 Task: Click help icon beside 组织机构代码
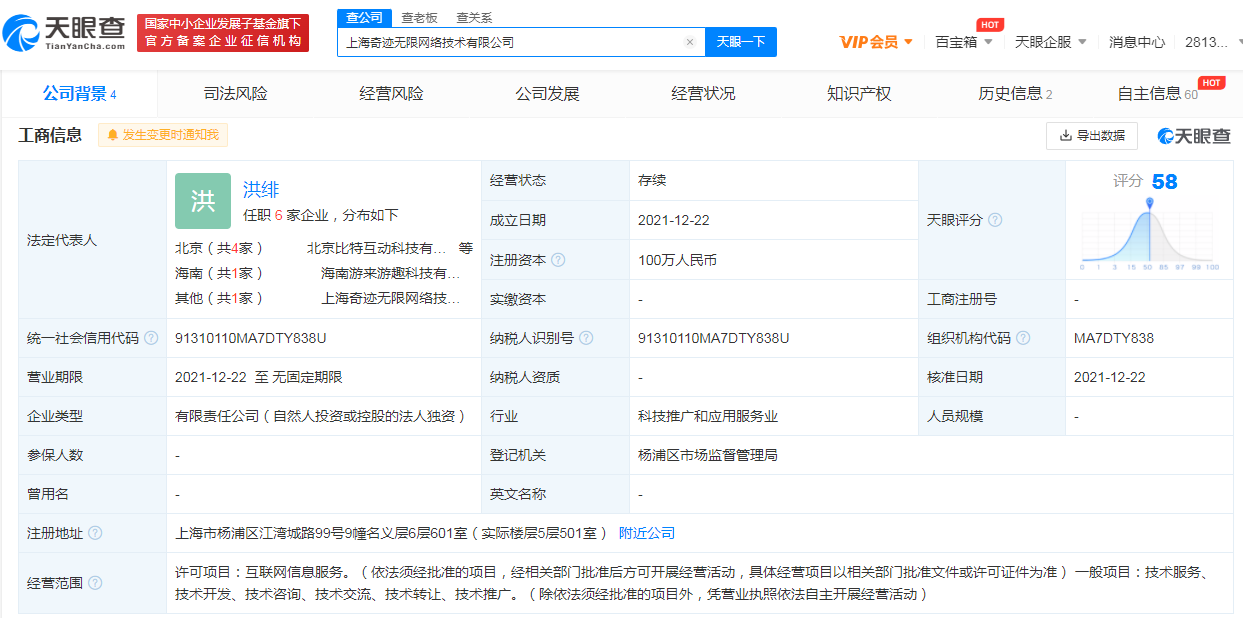(1023, 338)
